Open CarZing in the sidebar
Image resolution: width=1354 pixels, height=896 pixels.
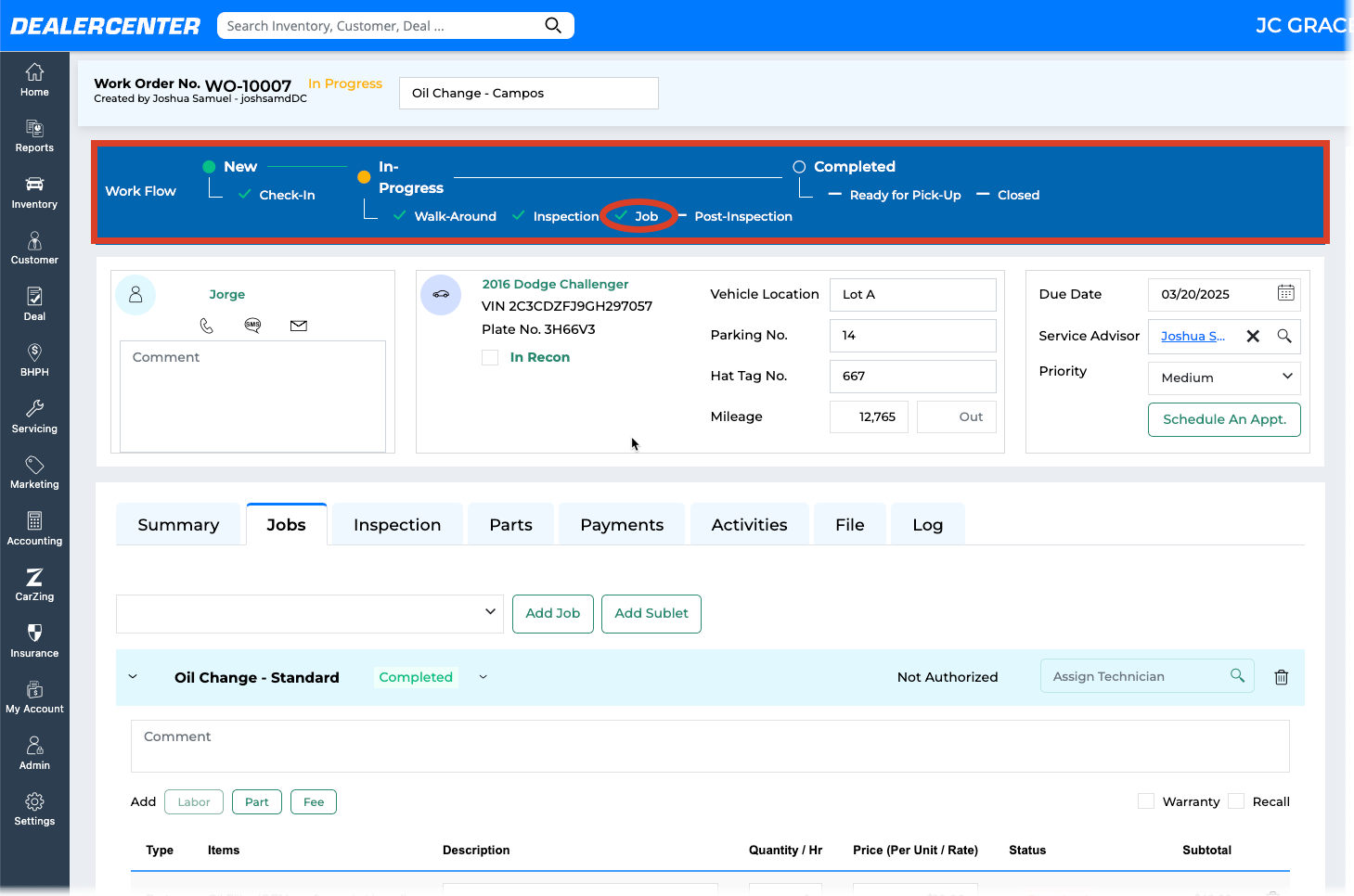click(x=34, y=585)
